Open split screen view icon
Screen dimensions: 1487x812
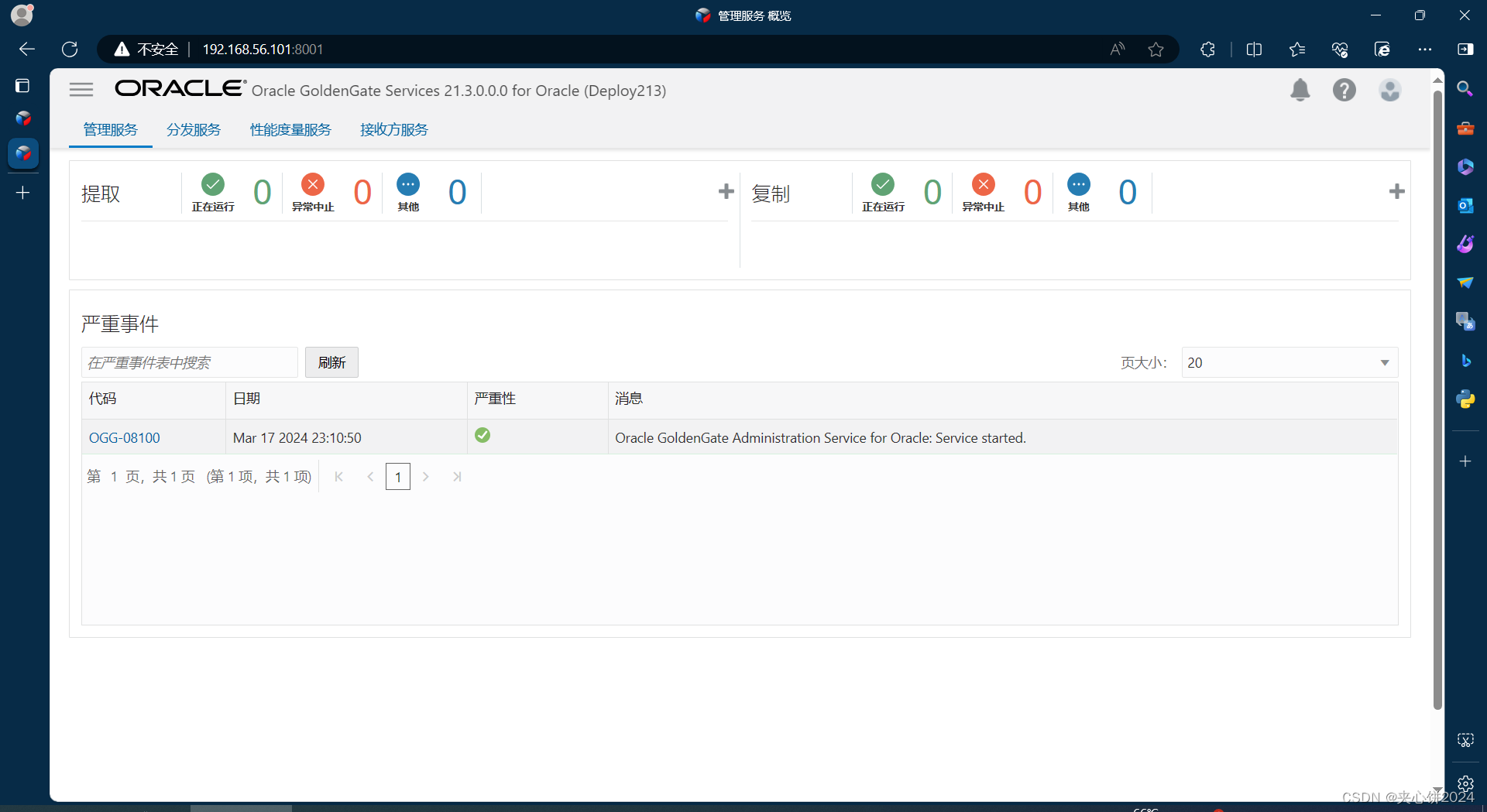pyautogui.click(x=1255, y=50)
